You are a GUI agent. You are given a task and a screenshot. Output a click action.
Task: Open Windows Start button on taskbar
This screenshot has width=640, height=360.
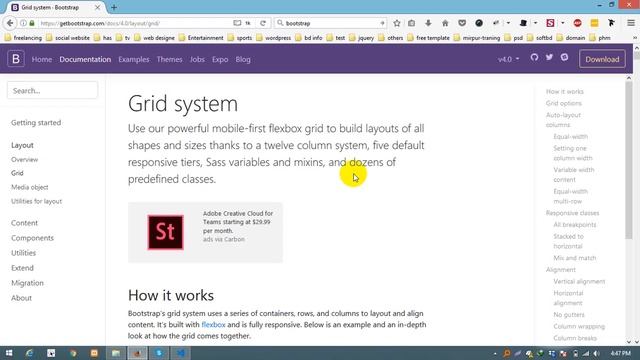9,353
